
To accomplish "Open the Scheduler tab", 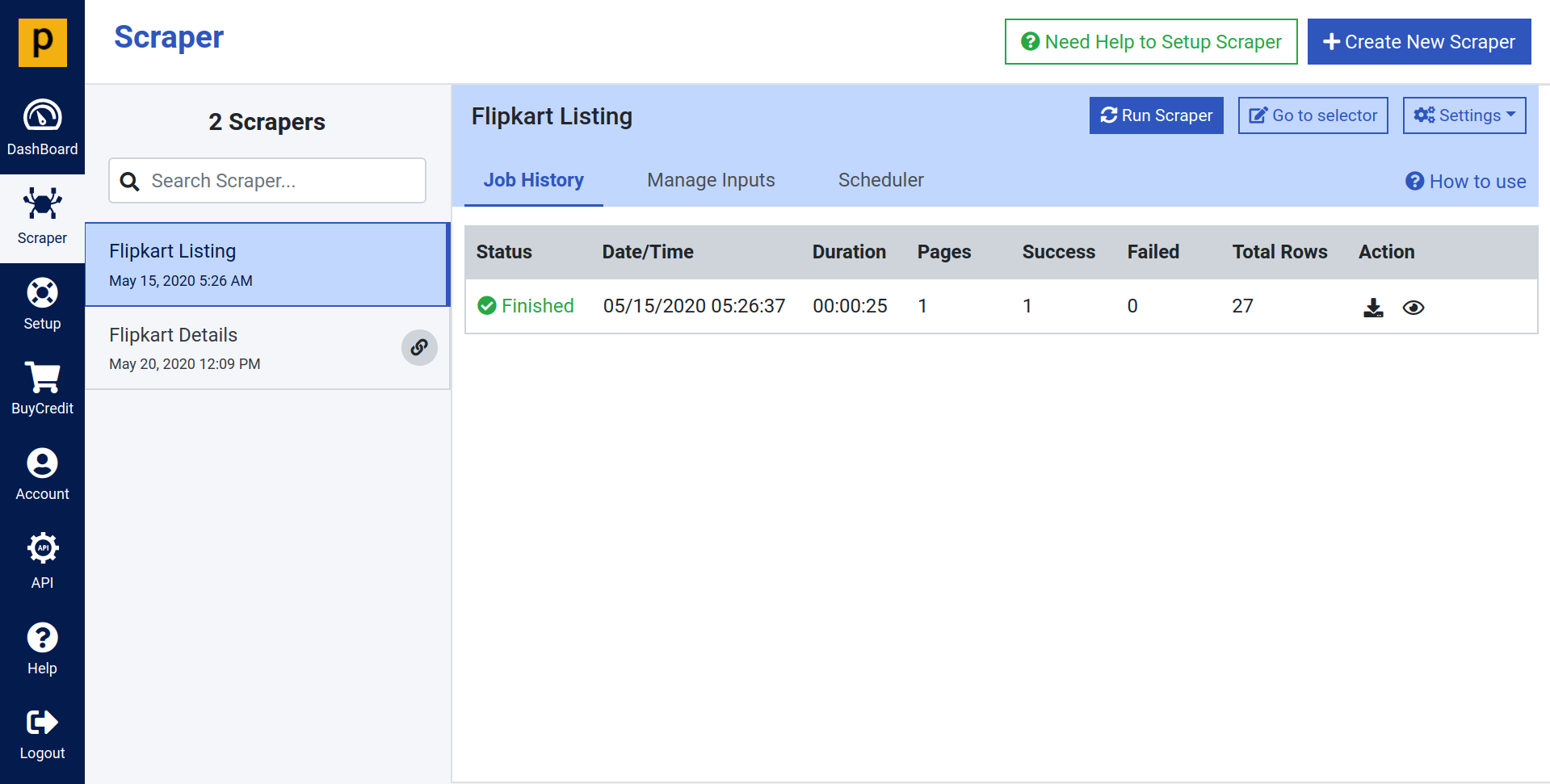I will point(880,180).
